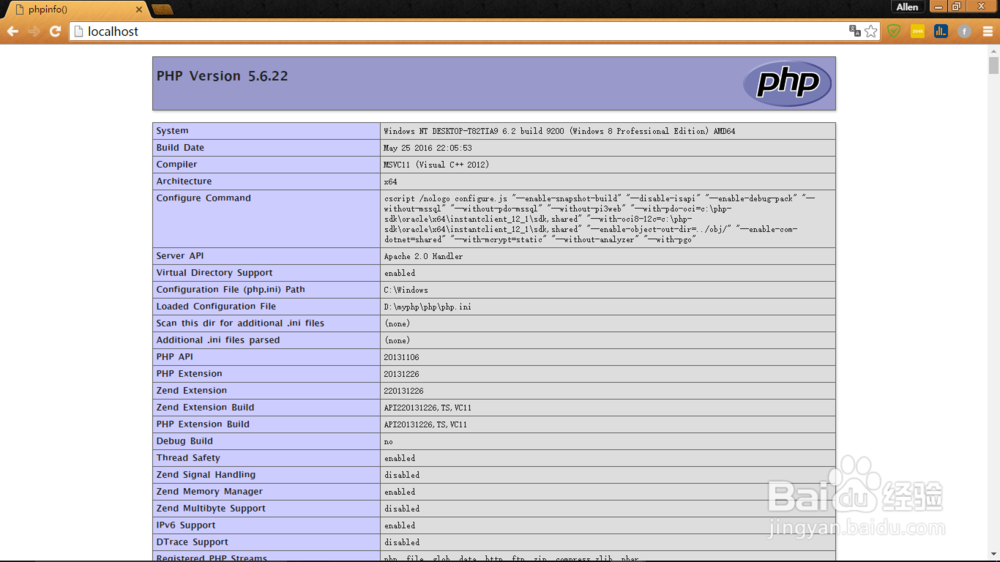Click the scrollbar down arrow
1000x562 pixels.
pyautogui.click(x=994, y=554)
